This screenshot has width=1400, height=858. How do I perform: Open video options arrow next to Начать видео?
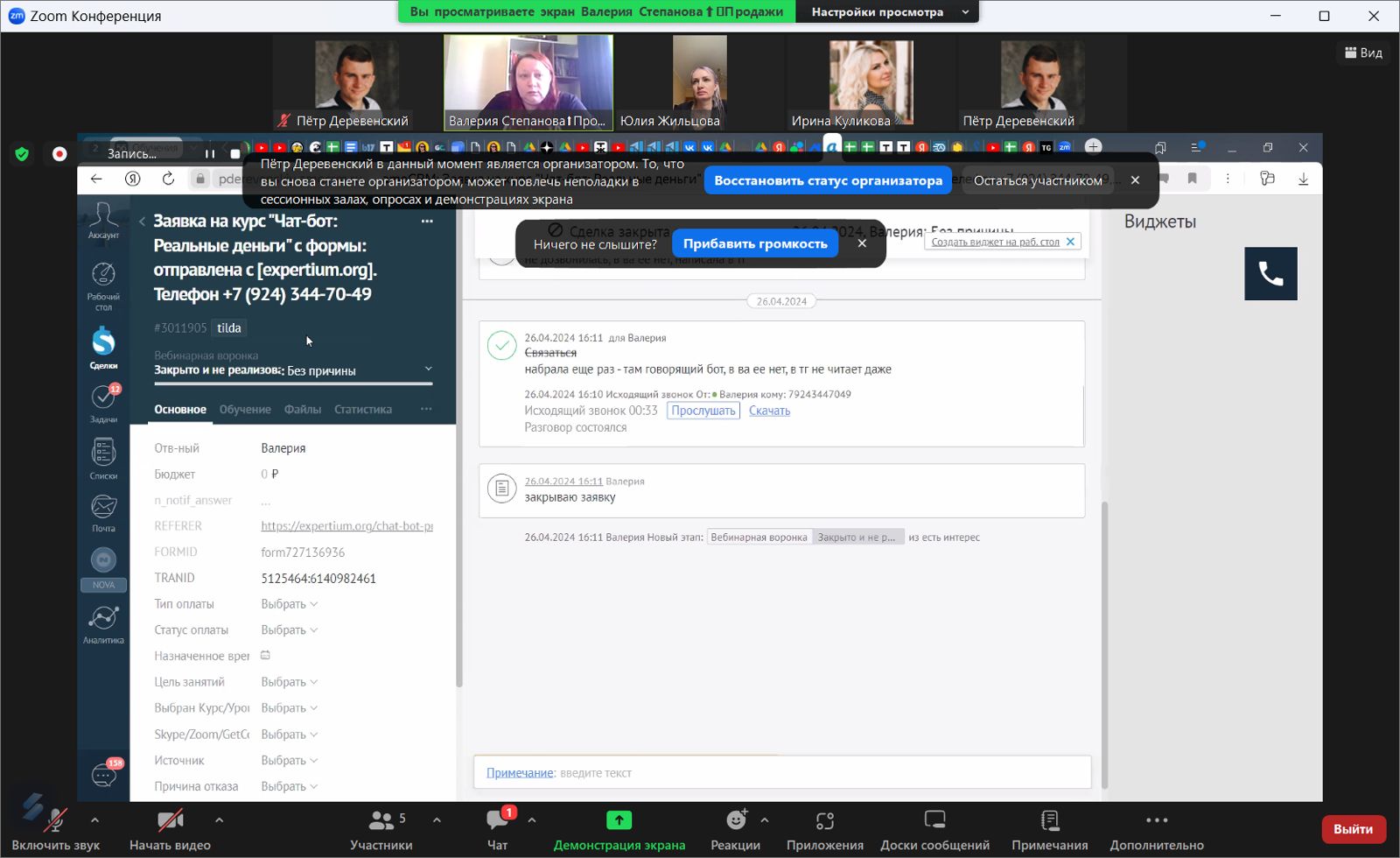(x=219, y=820)
